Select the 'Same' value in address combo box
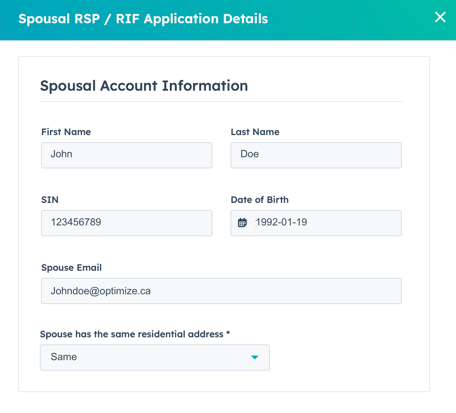Screen dimensions: 456x413 click(64, 357)
